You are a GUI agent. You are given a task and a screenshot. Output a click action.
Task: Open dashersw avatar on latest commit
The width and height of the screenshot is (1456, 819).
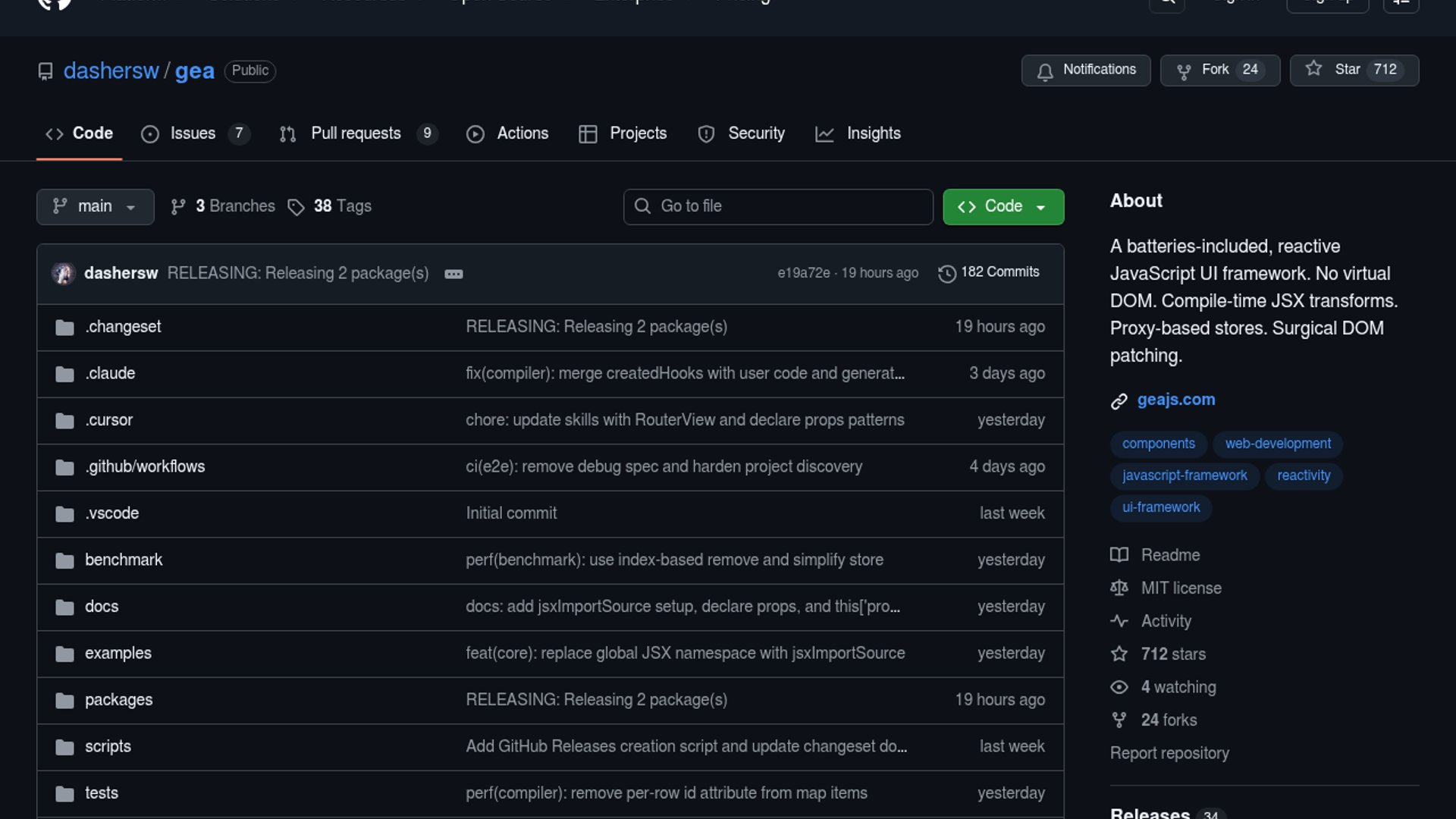[64, 273]
